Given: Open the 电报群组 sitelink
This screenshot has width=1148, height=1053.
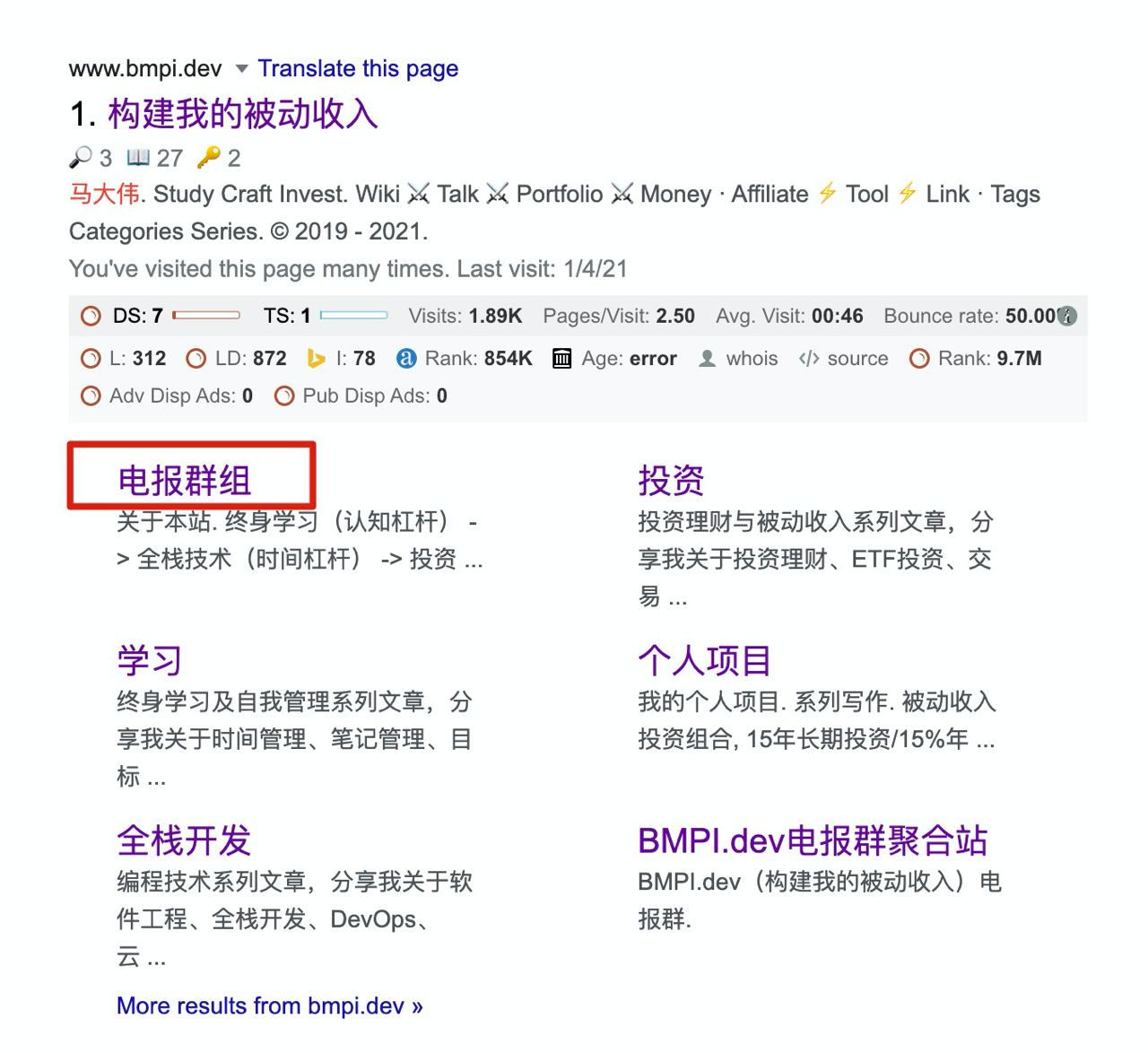Looking at the screenshot, I should click(184, 481).
